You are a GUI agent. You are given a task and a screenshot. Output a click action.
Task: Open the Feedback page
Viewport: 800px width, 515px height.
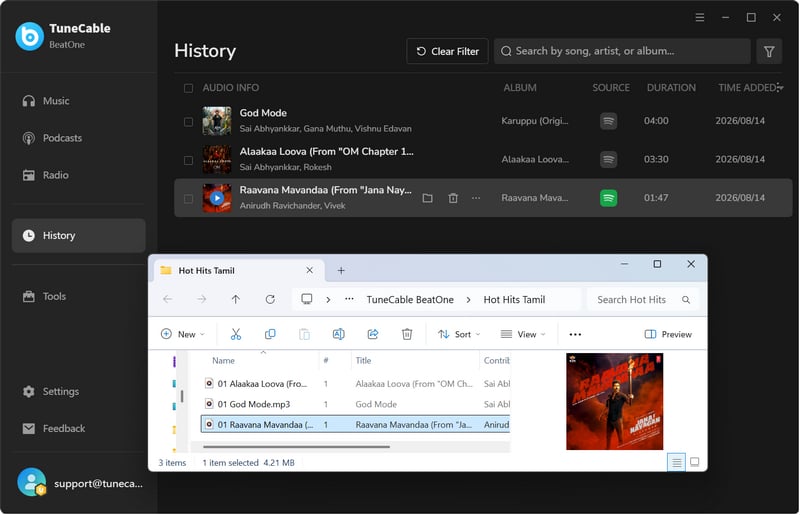pos(78,429)
